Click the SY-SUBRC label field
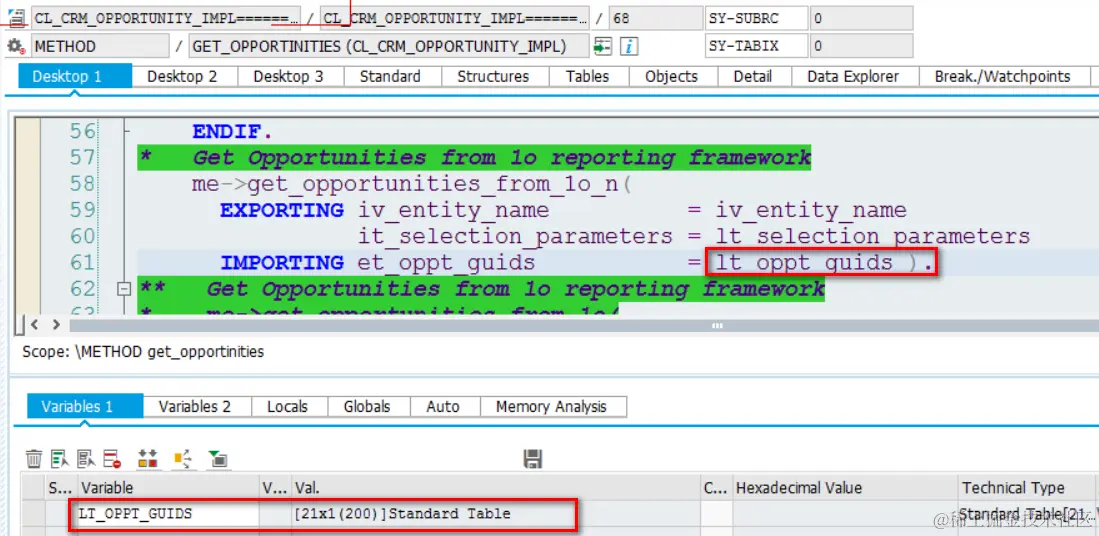The image size is (1099, 536). click(x=756, y=18)
